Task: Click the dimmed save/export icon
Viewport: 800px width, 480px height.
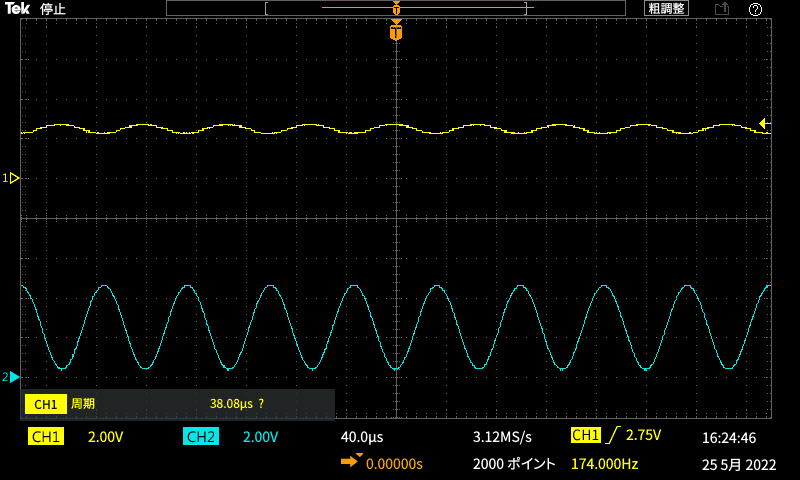Action: (x=721, y=9)
